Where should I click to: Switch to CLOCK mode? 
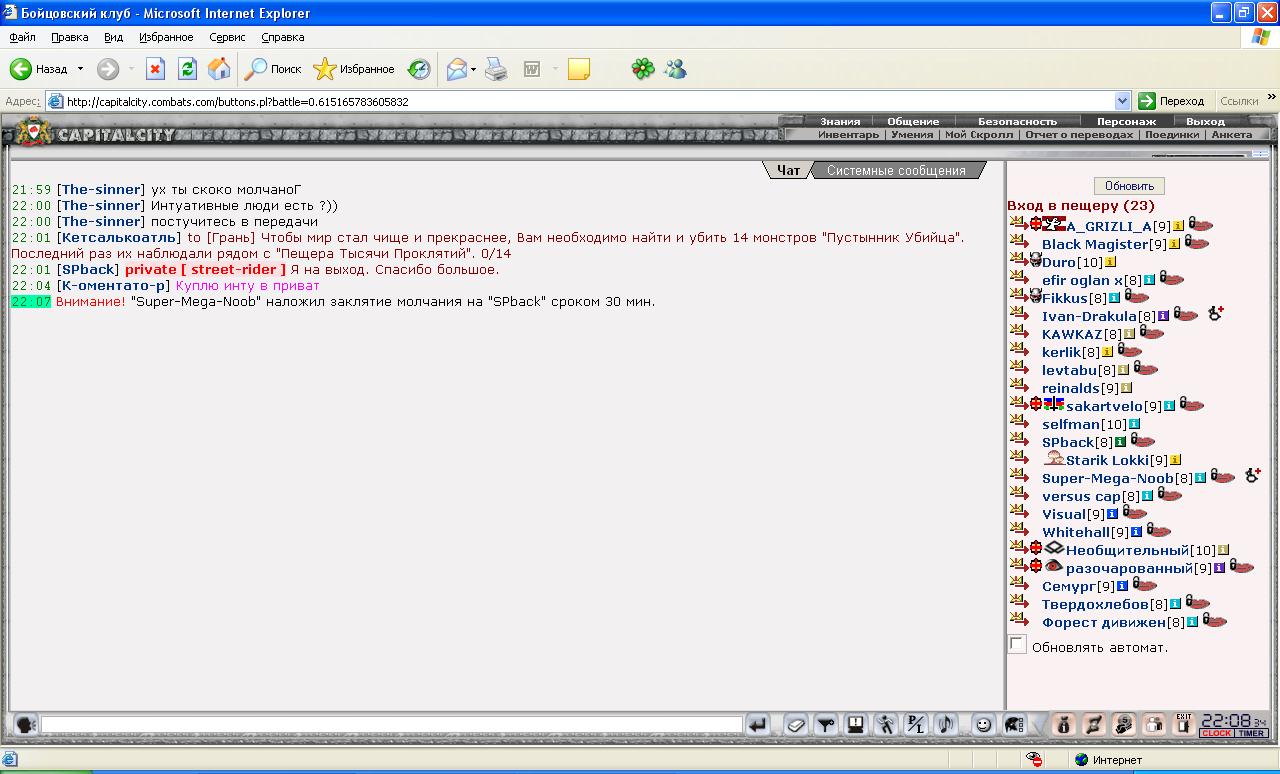pos(1217,733)
